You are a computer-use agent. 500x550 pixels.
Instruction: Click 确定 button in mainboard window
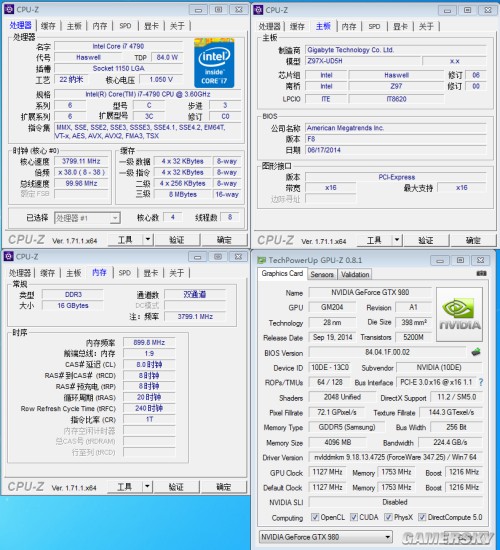click(473, 240)
